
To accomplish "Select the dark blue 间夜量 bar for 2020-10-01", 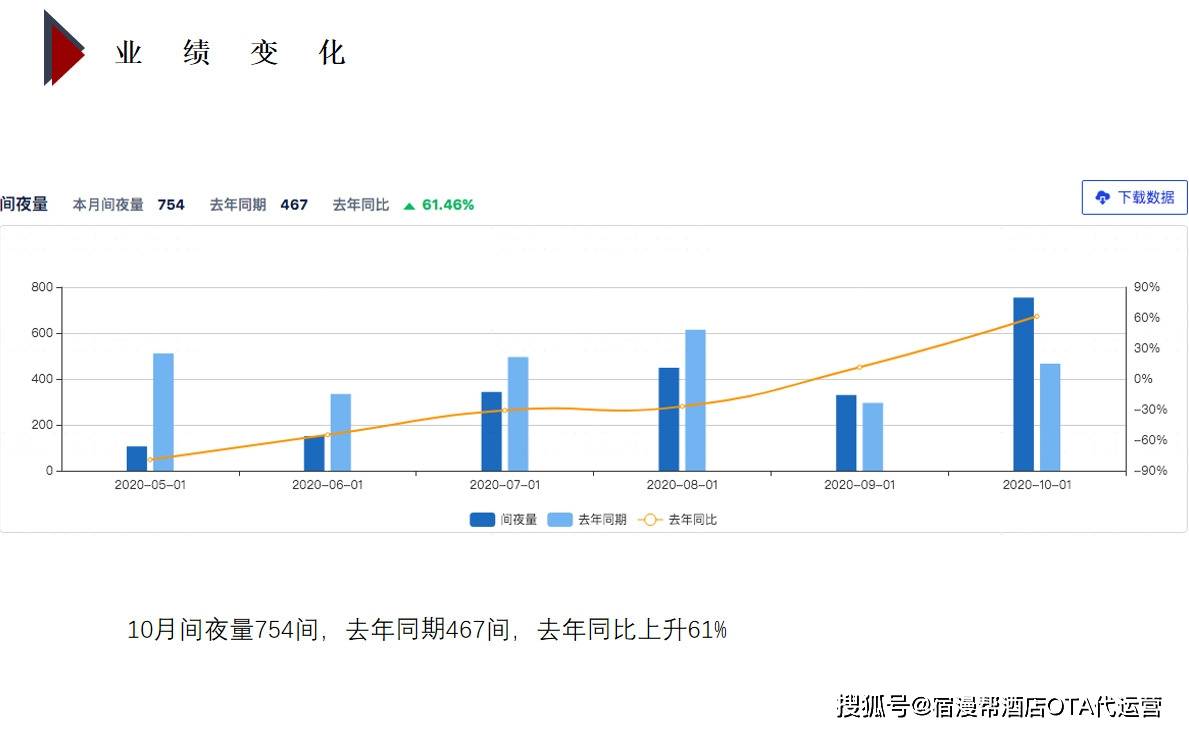I will pyautogui.click(x=1023, y=383).
